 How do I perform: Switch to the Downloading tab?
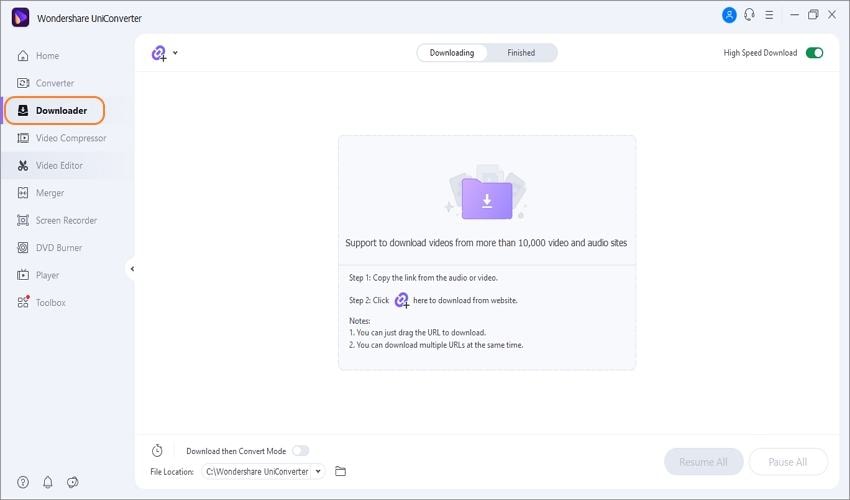(x=452, y=53)
